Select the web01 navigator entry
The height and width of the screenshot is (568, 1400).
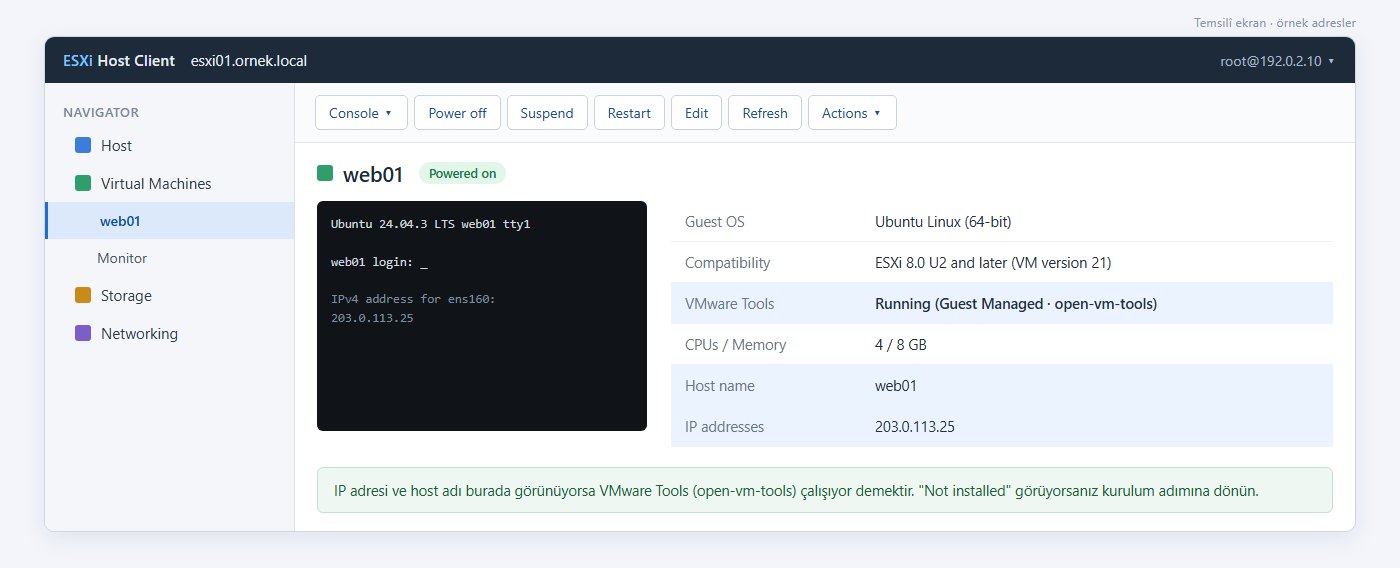169,221
